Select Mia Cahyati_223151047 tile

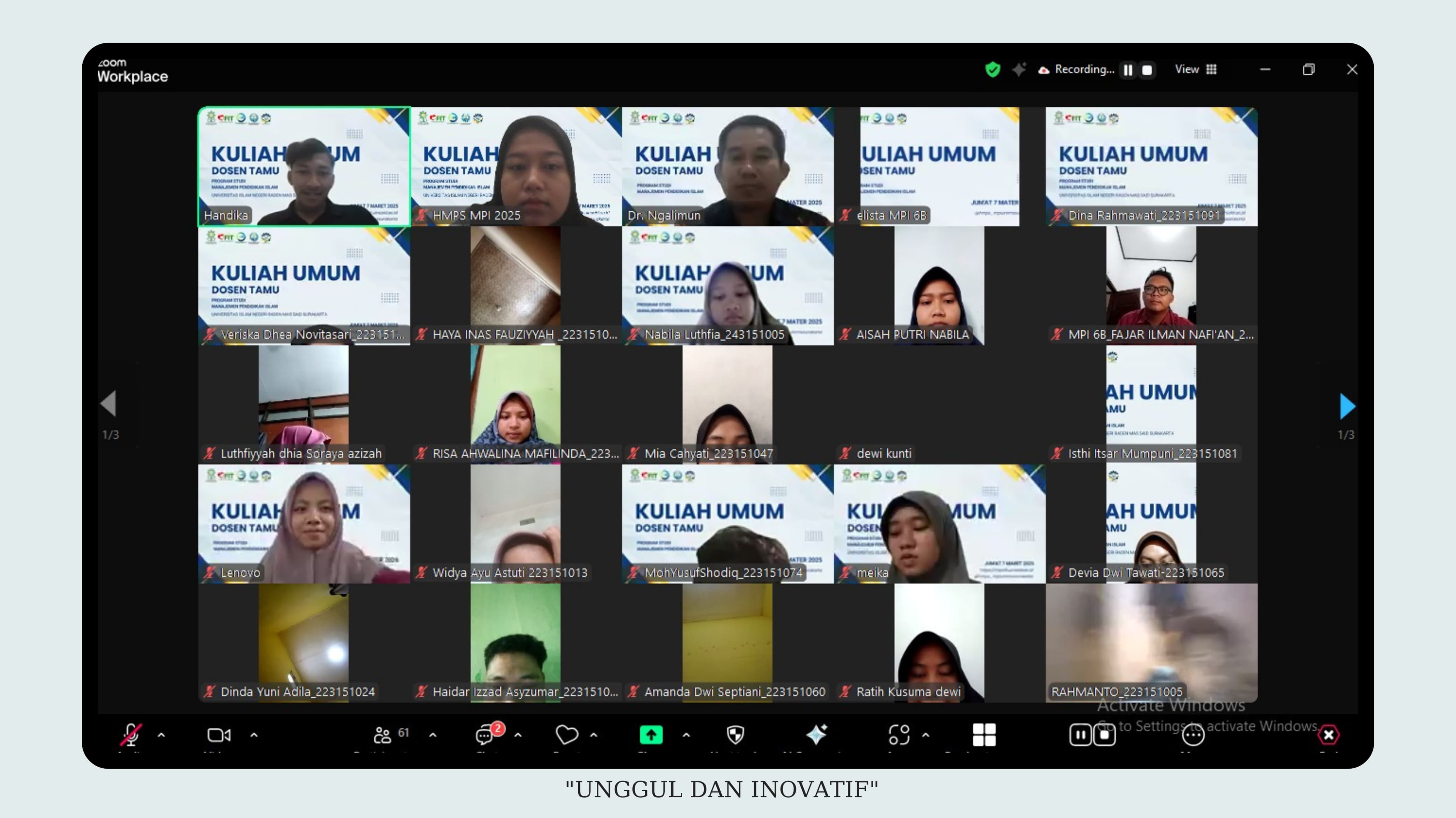[728, 405]
